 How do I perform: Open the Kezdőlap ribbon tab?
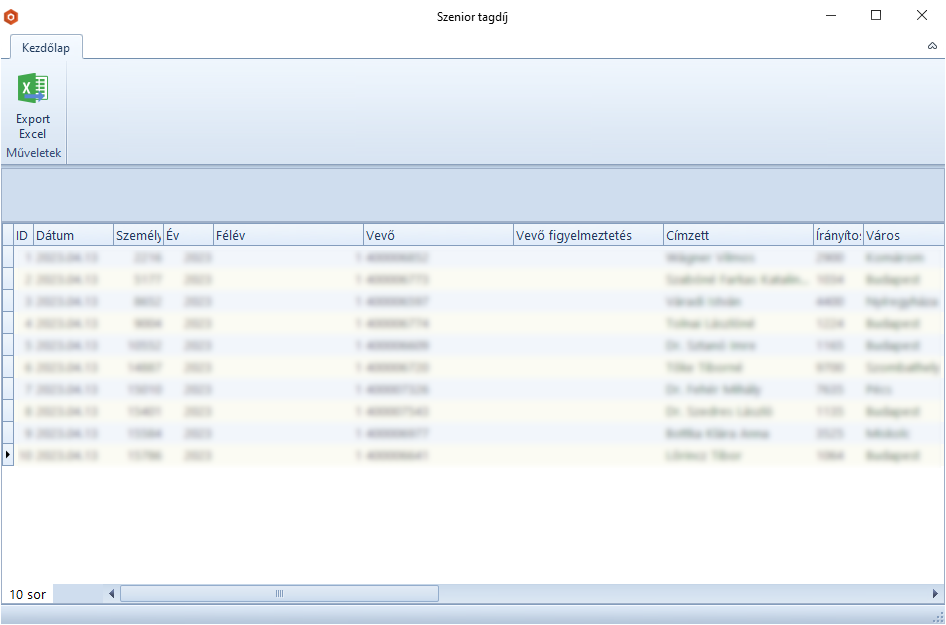(46, 47)
